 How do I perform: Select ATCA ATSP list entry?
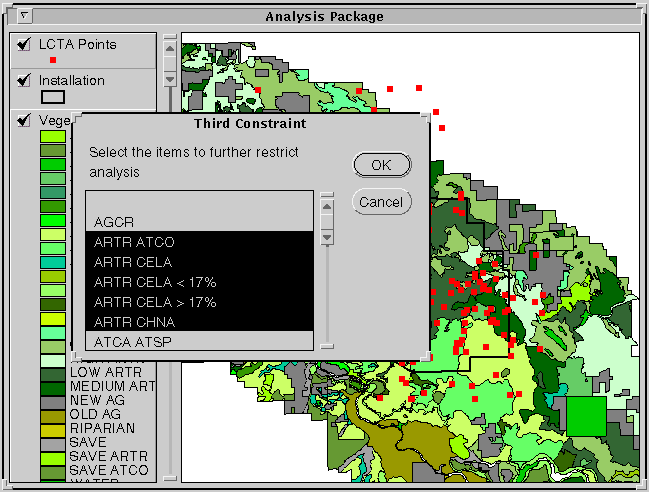pyautogui.click(x=199, y=341)
